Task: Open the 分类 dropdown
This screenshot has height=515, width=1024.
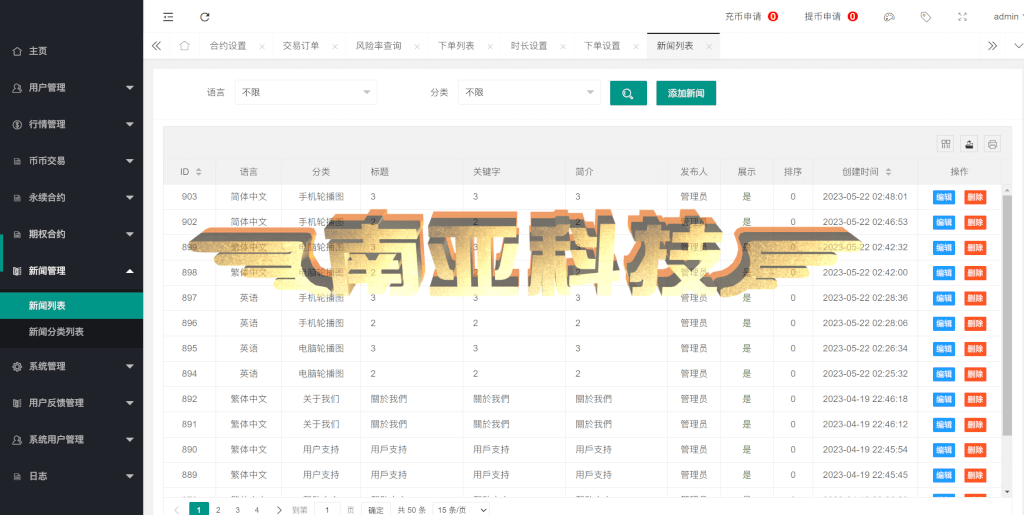Action: tap(530, 93)
